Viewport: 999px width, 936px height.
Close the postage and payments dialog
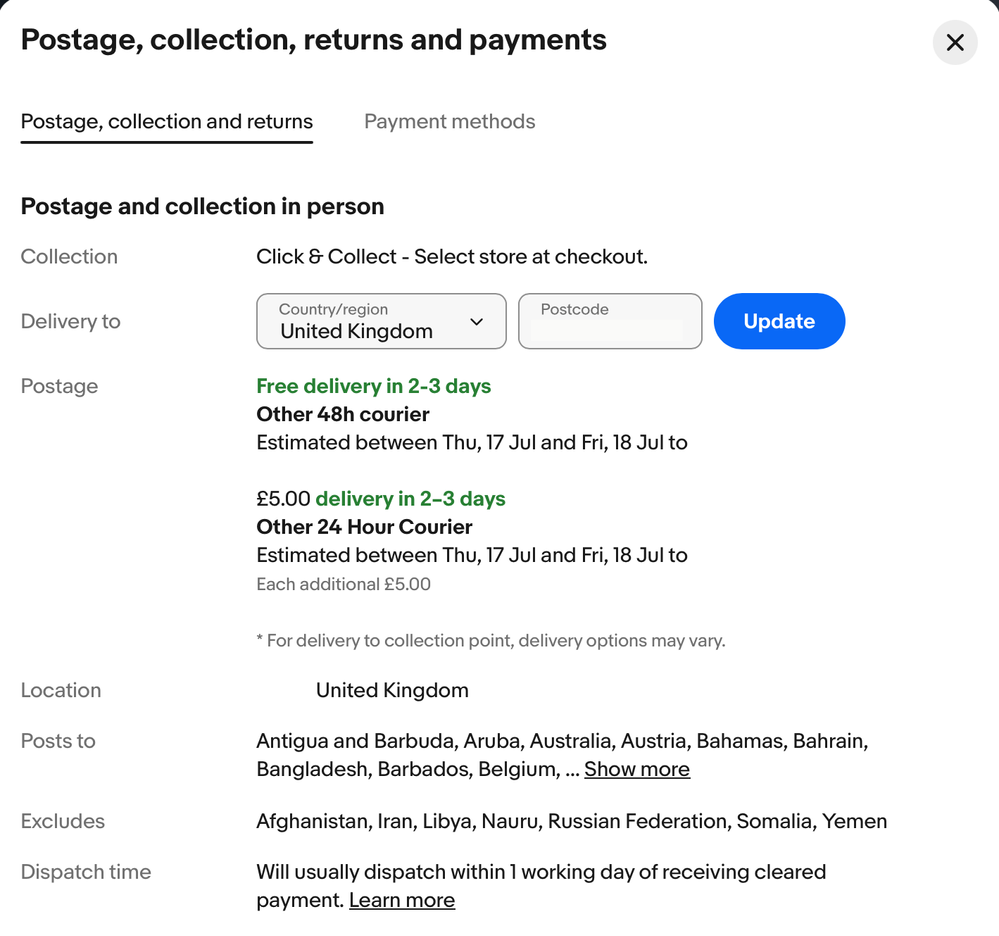[x=954, y=43]
